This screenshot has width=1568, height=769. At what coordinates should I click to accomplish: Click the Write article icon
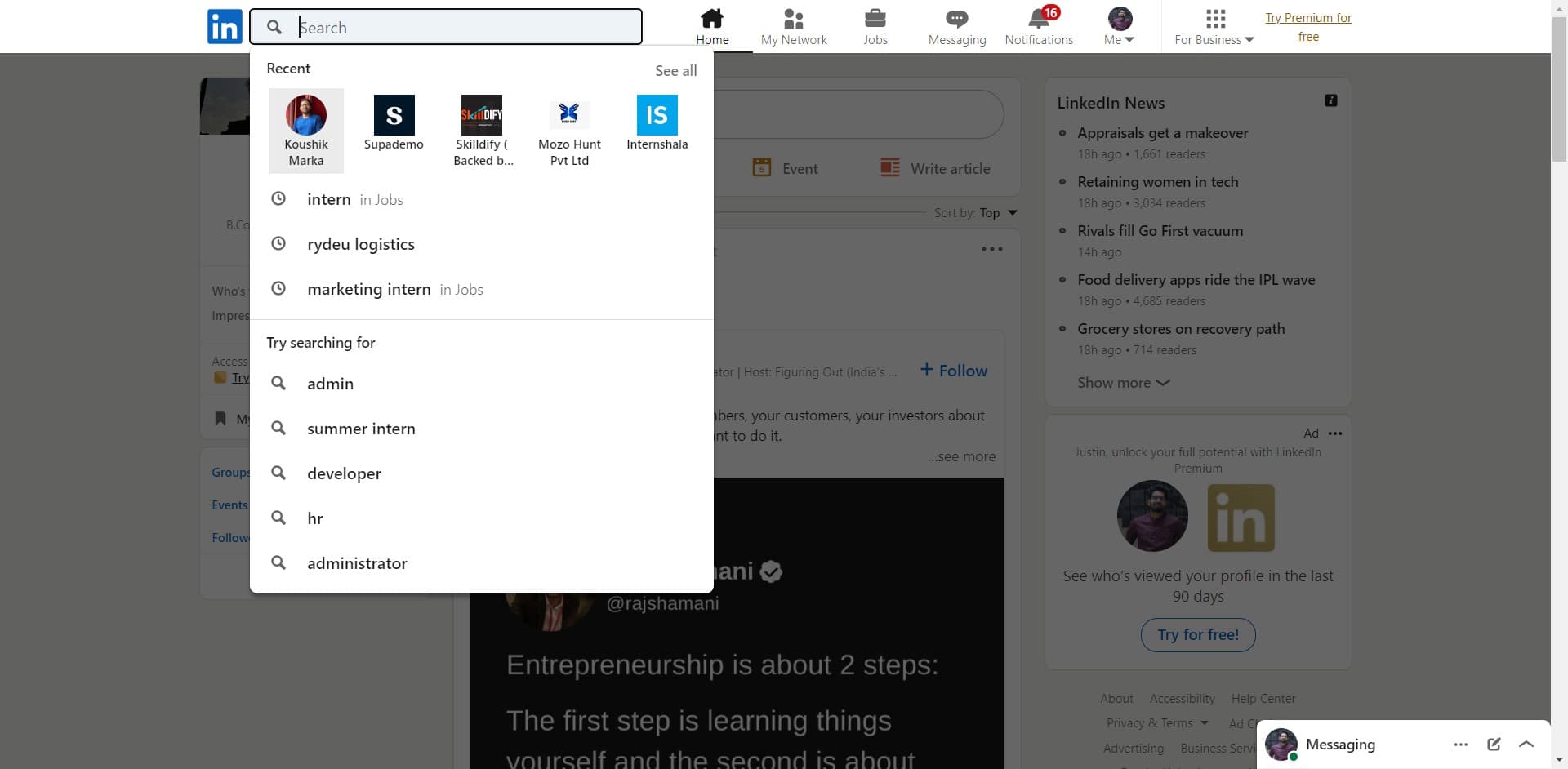click(x=889, y=167)
